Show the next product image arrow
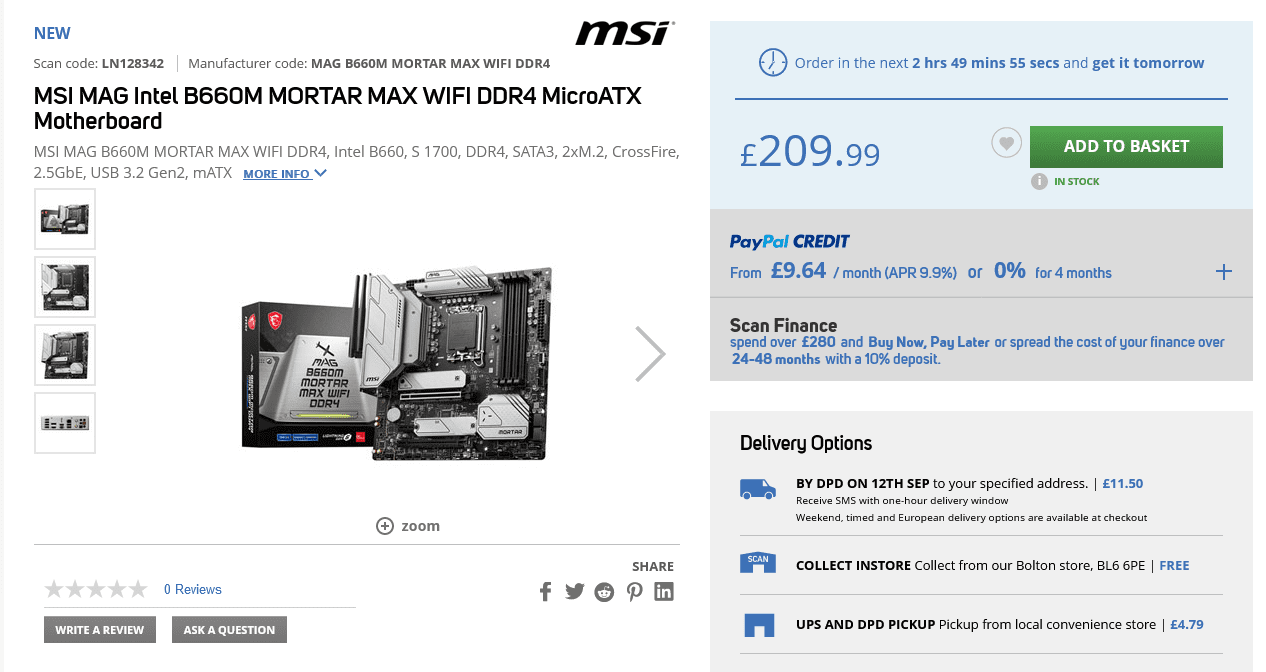This screenshot has height=672, width=1266. (650, 354)
